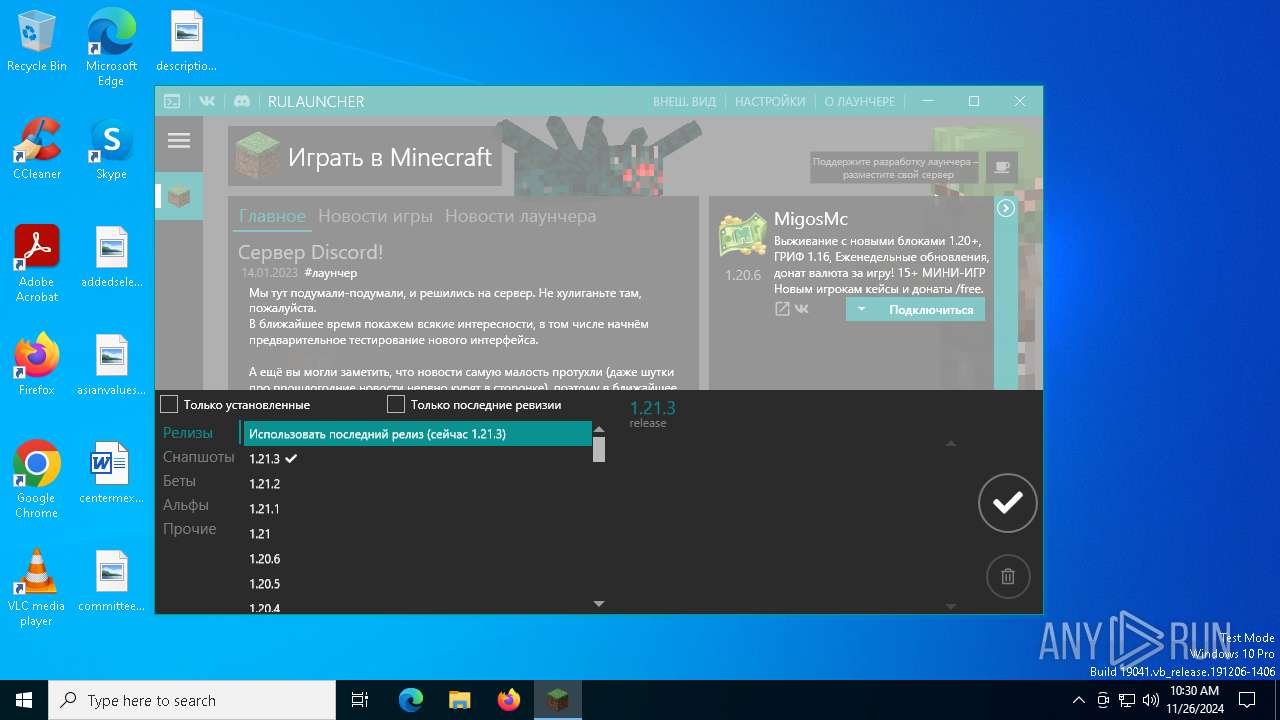Click 'Поддержите разработку лаунчера' banner
The height and width of the screenshot is (720, 1280).
(x=897, y=167)
